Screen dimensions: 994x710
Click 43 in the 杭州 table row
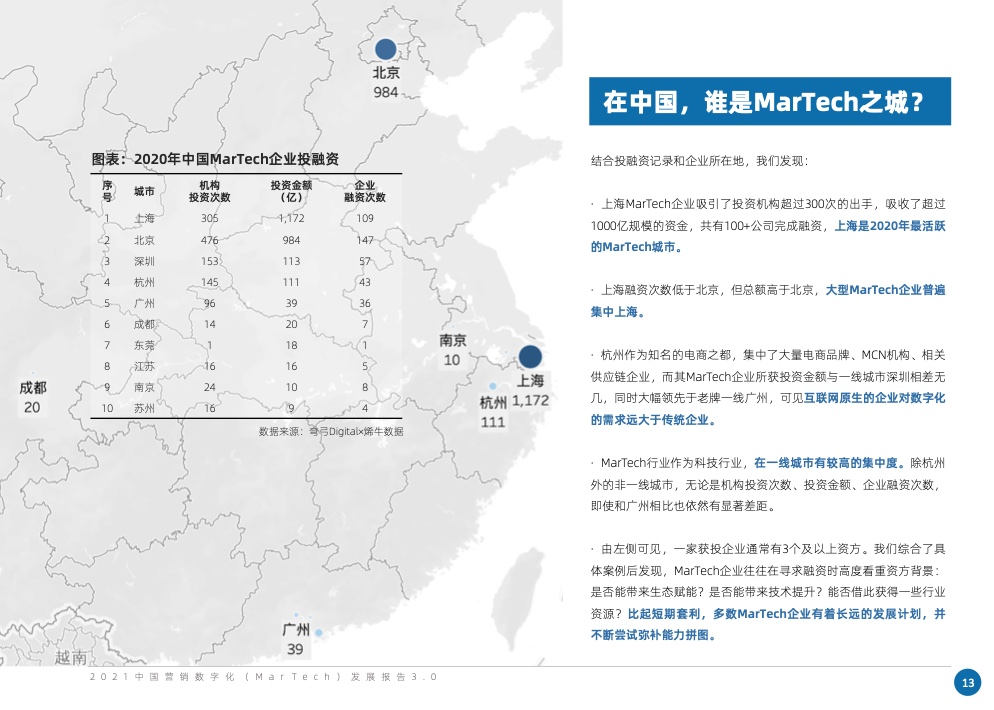(365, 282)
